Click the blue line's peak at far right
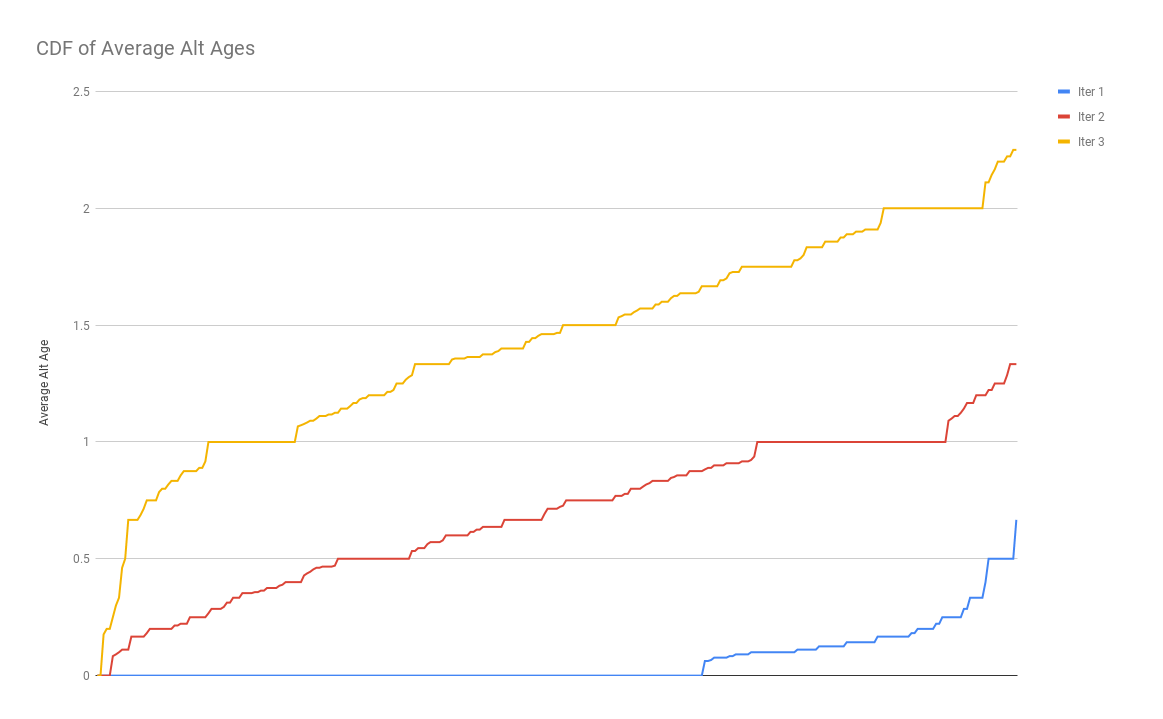Viewport: 1163px width, 719px height. point(1015,522)
